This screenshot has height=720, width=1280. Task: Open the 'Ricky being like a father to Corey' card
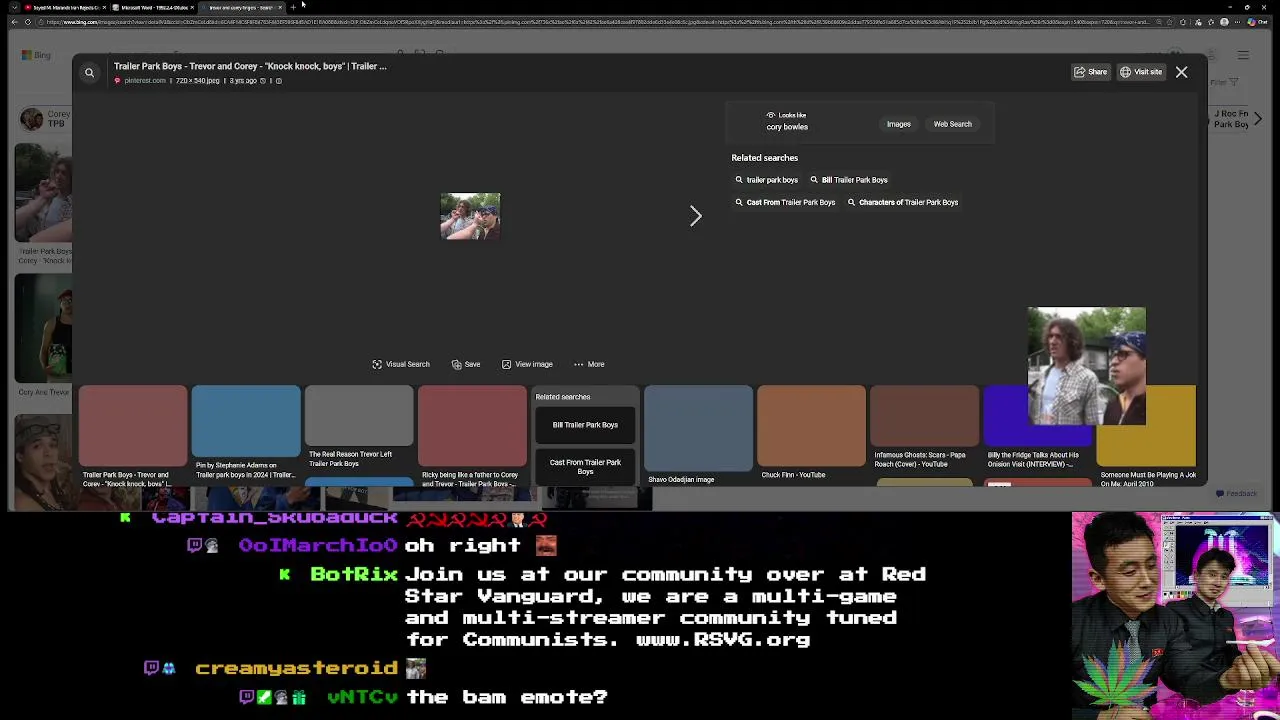pos(471,436)
